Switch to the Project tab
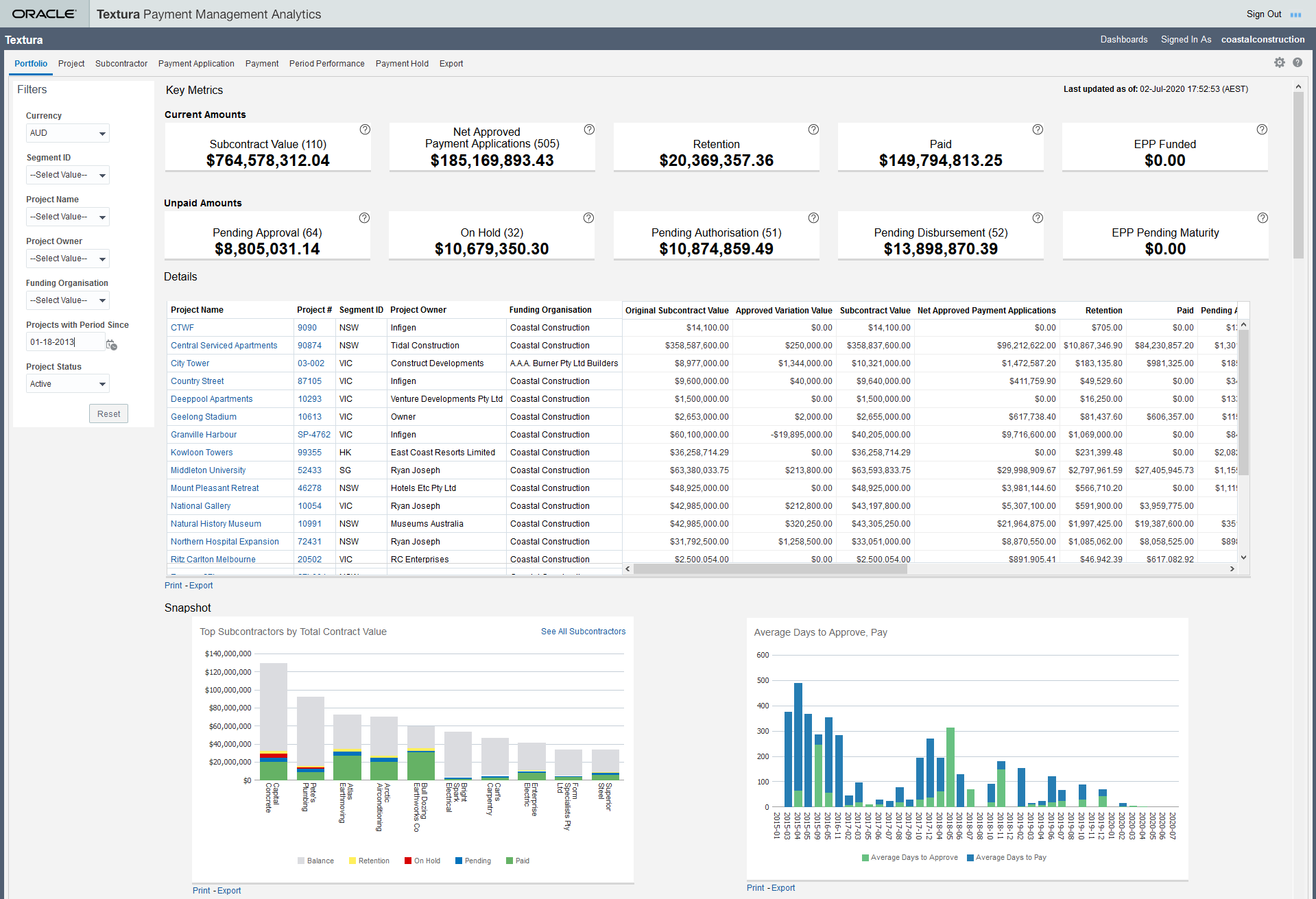Image resolution: width=1316 pixels, height=899 pixels. 71,64
